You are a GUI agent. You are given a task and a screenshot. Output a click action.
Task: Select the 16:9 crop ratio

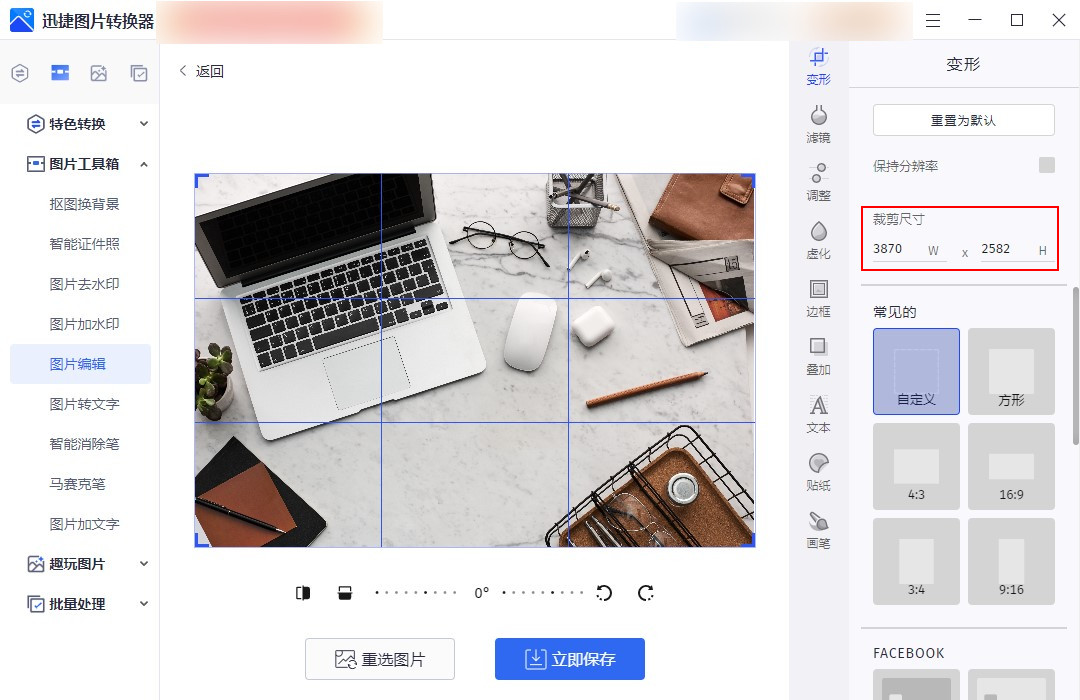[x=1010, y=466]
